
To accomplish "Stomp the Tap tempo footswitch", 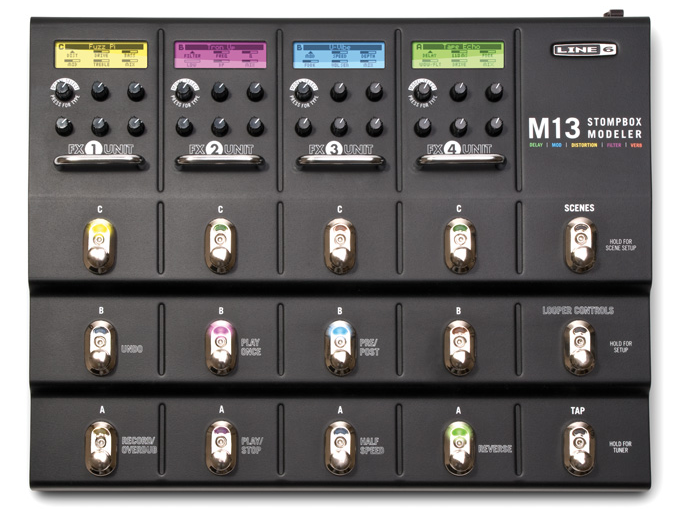I will (579, 448).
